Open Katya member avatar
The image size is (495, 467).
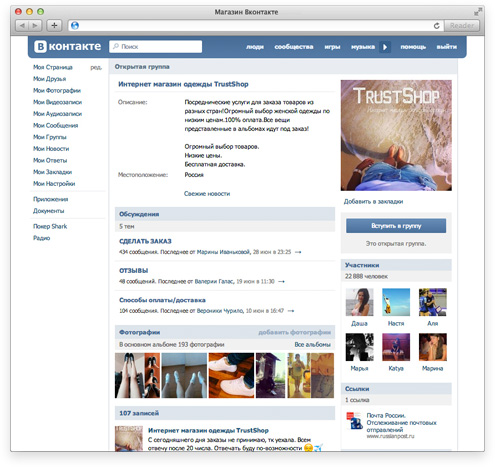396,347
